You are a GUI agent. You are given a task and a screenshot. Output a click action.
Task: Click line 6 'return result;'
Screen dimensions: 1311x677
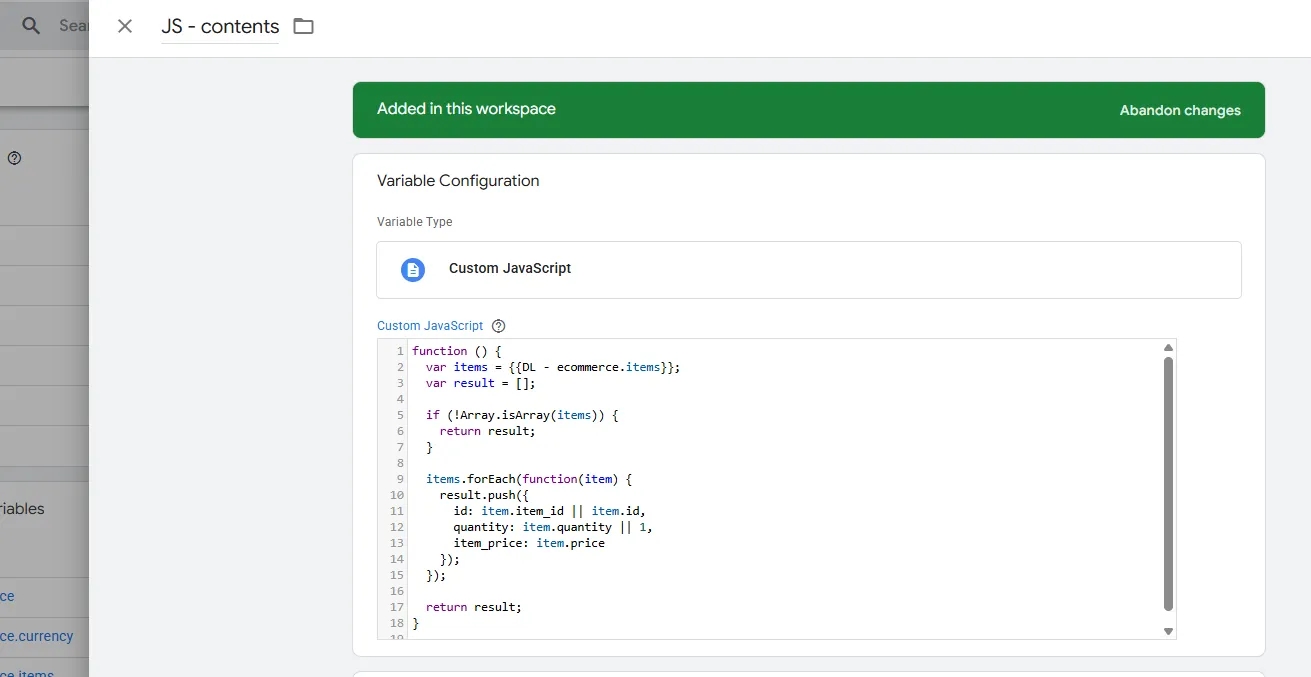coord(488,431)
